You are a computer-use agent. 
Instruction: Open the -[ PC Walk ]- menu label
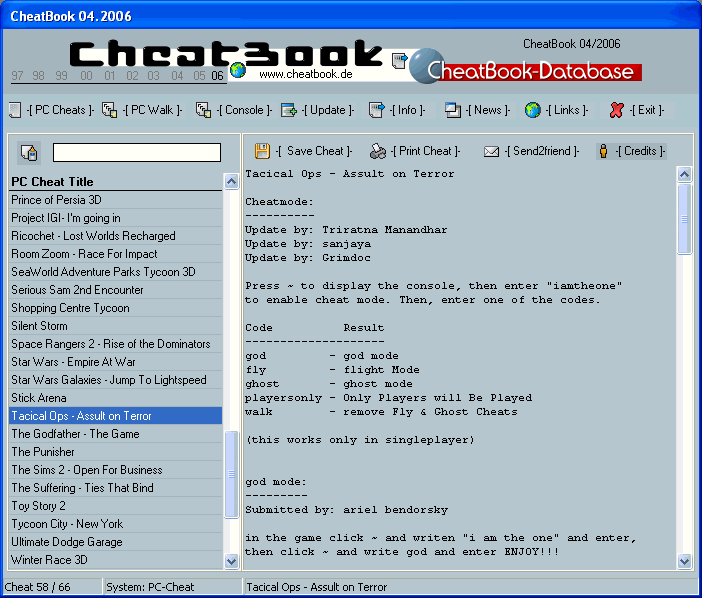click(153, 110)
